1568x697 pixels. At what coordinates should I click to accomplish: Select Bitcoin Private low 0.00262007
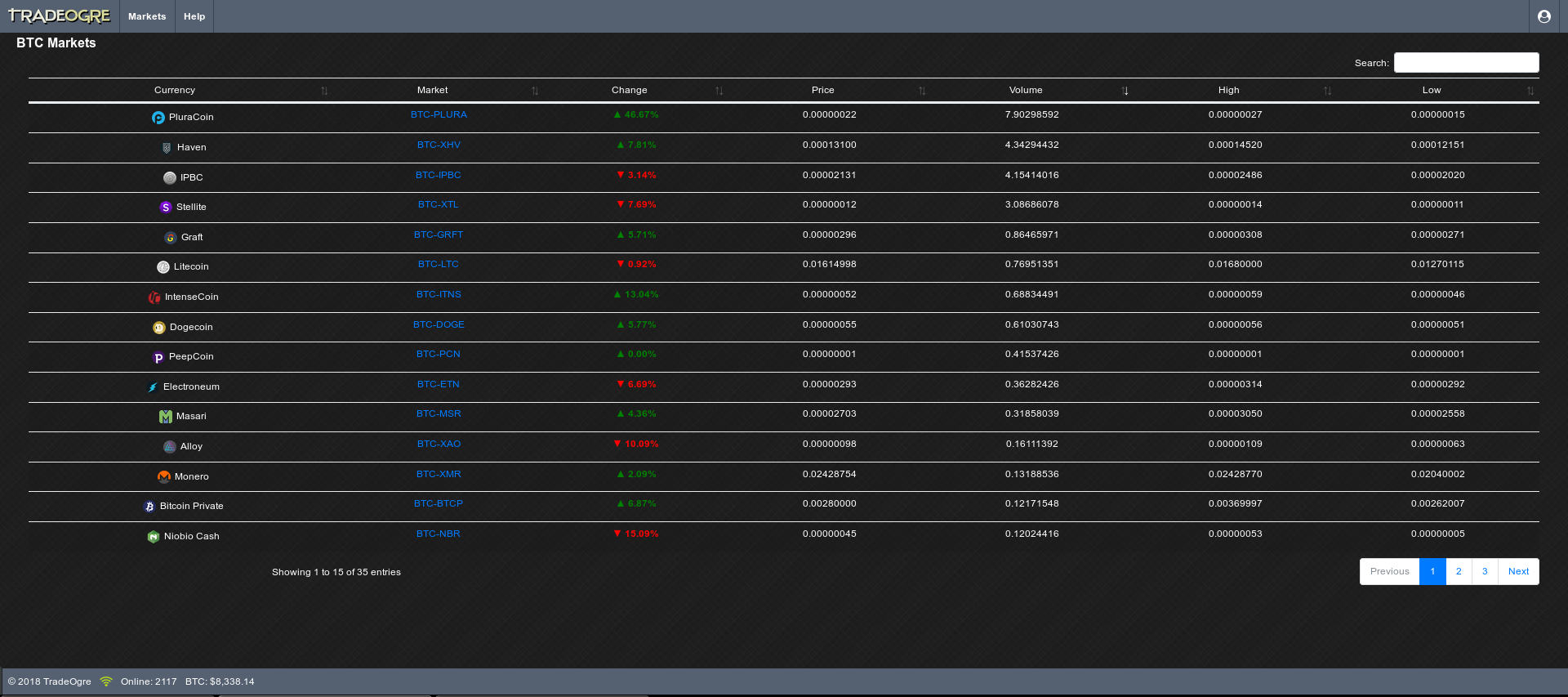click(x=1438, y=504)
